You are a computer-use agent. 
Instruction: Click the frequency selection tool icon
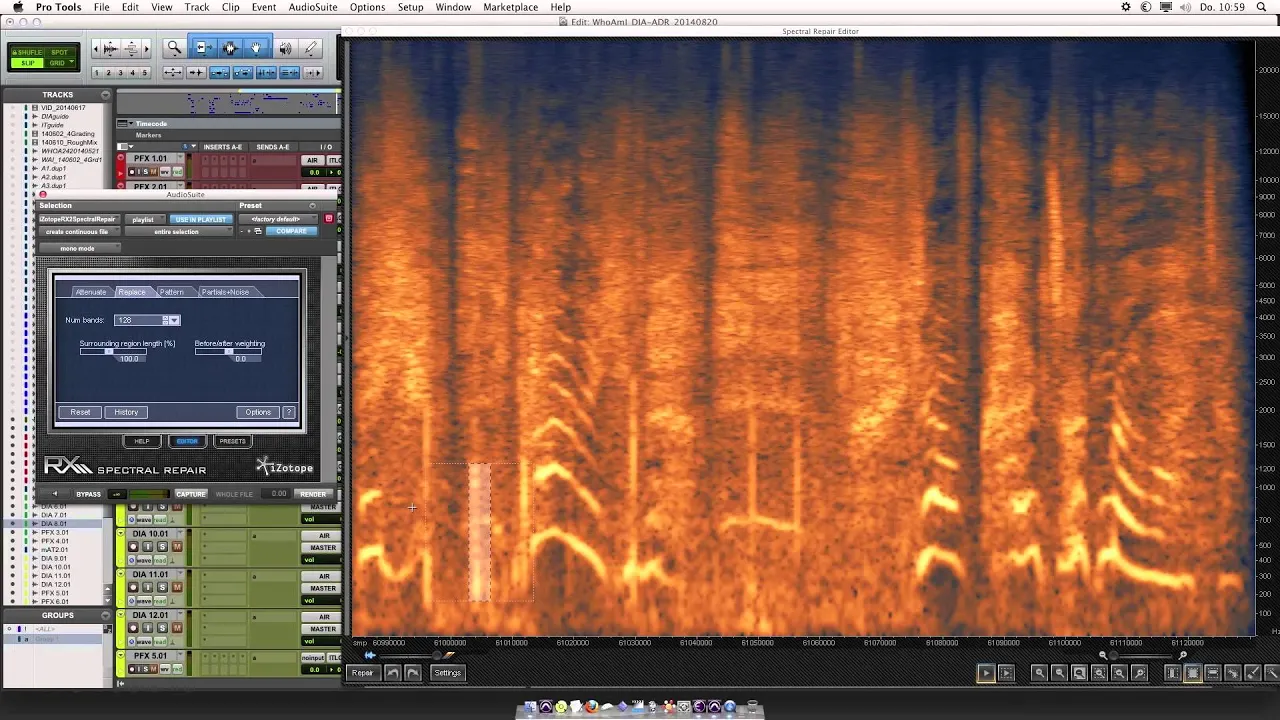[x=1213, y=673]
